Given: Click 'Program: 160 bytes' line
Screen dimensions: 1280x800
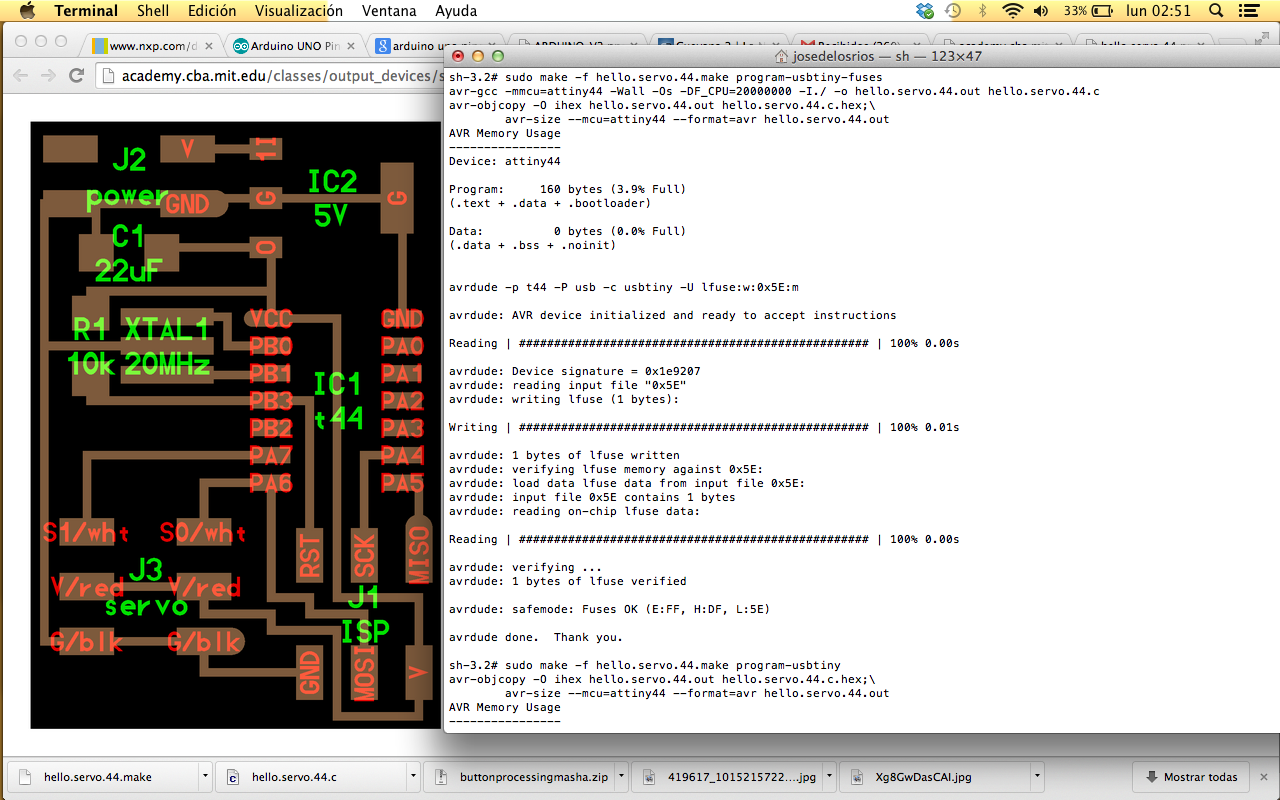Looking at the screenshot, I should pyautogui.click(x=568, y=189).
